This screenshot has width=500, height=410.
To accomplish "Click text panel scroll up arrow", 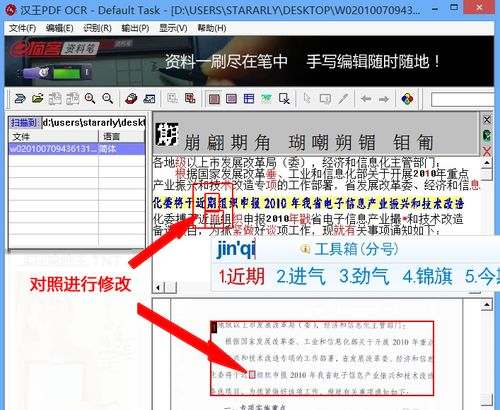I will pyautogui.click(x=487, y=163).
